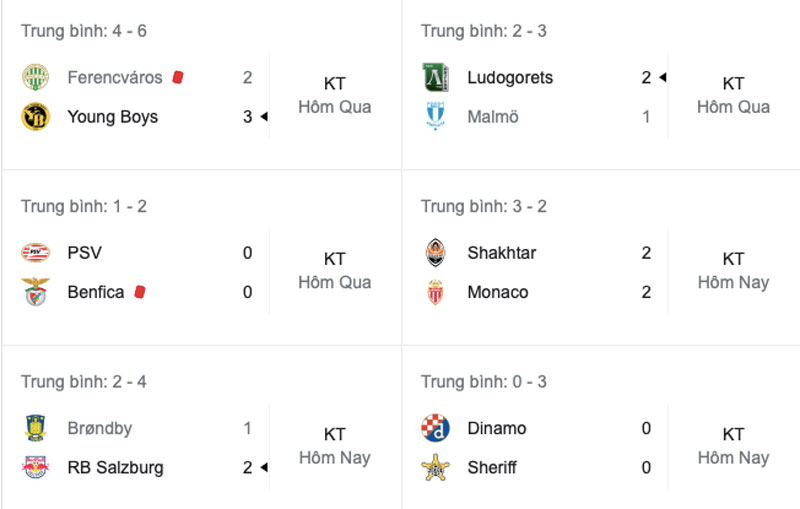Click the Benfica eagle crest

click(35, 292)
